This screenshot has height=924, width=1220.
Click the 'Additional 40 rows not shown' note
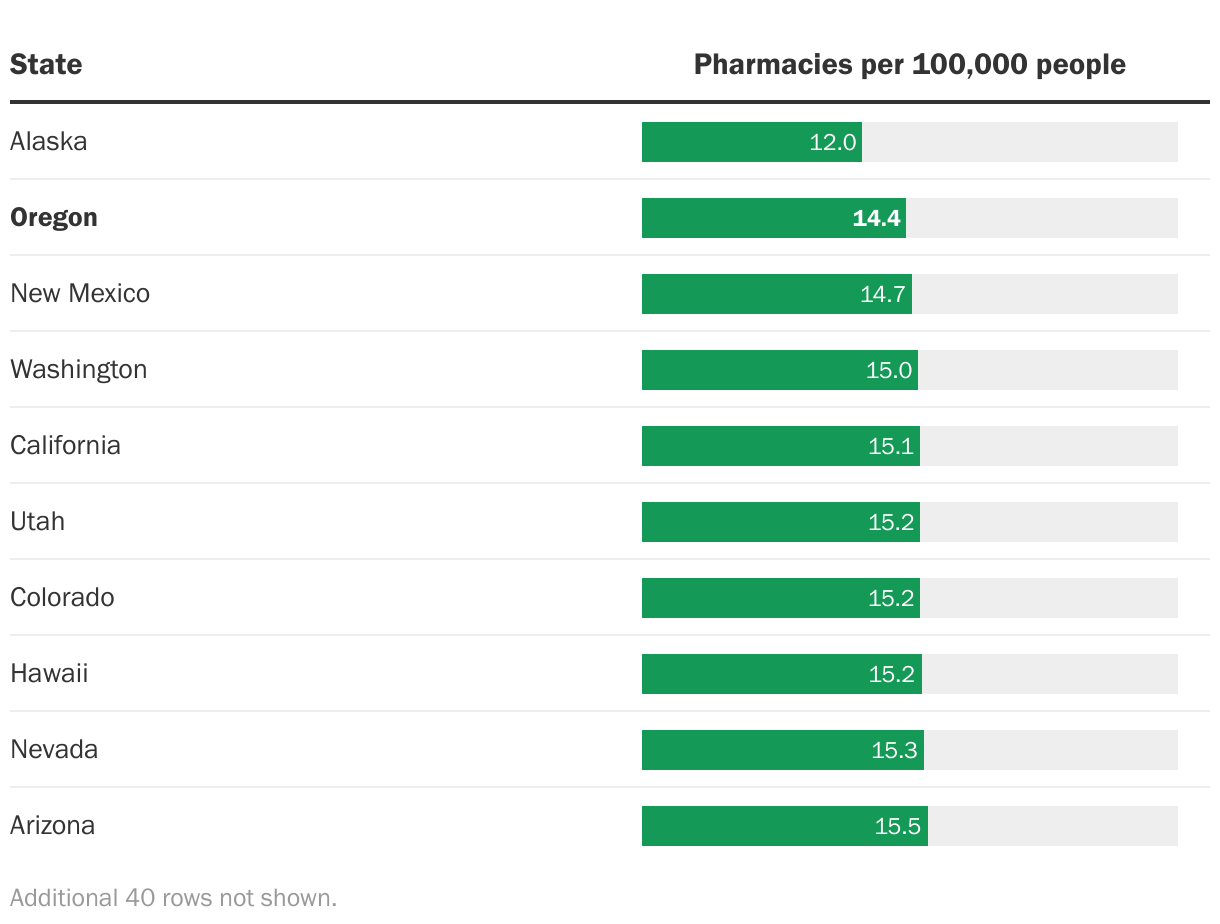tap(174, 898)
